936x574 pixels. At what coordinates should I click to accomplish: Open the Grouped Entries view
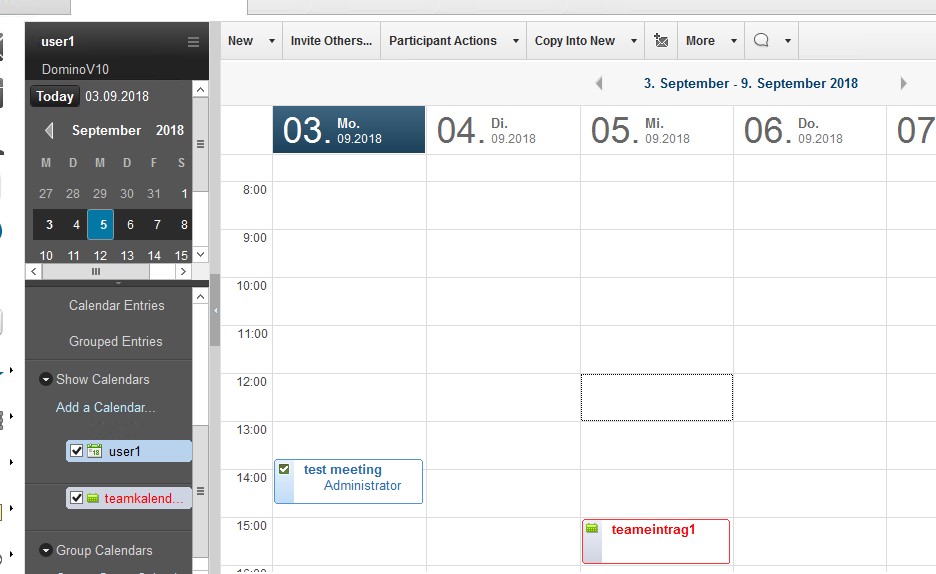tap(115, 341)
